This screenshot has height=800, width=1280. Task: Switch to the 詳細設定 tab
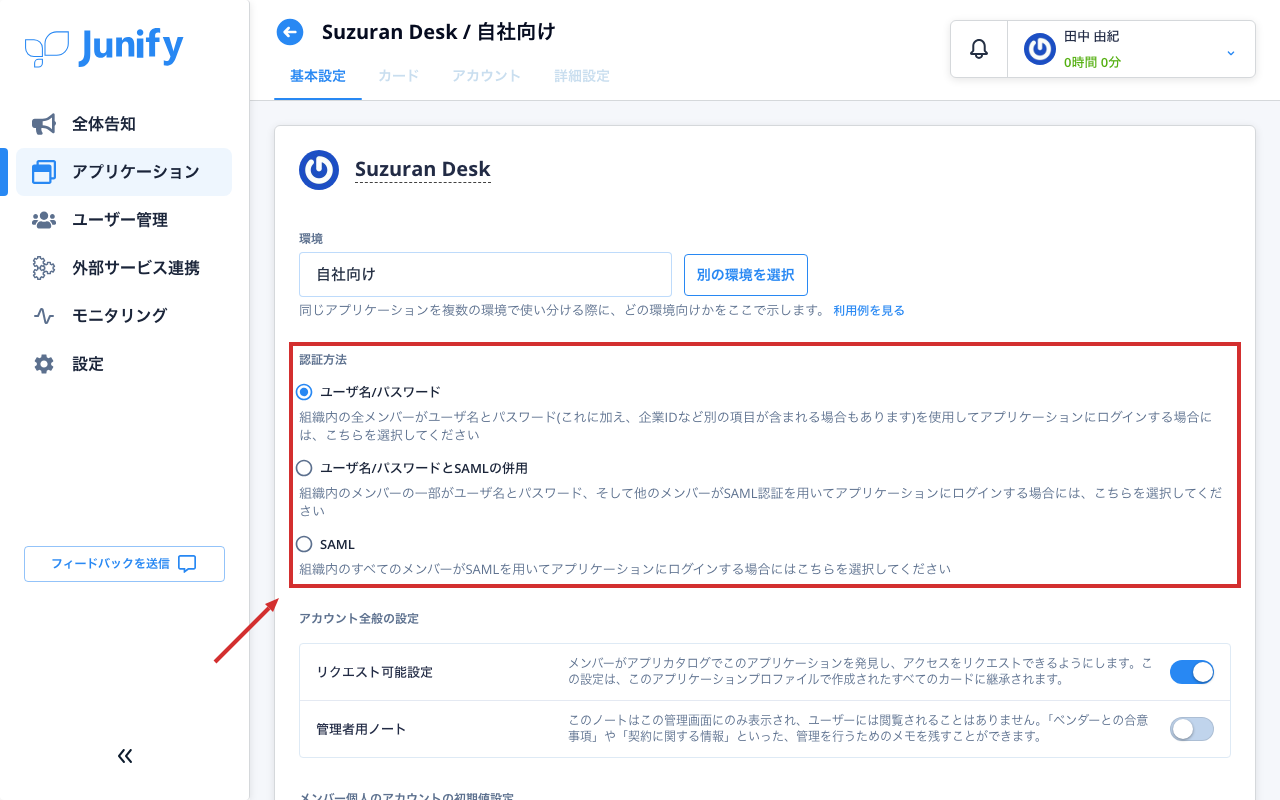pyautogui.click(x=582, y=76)
